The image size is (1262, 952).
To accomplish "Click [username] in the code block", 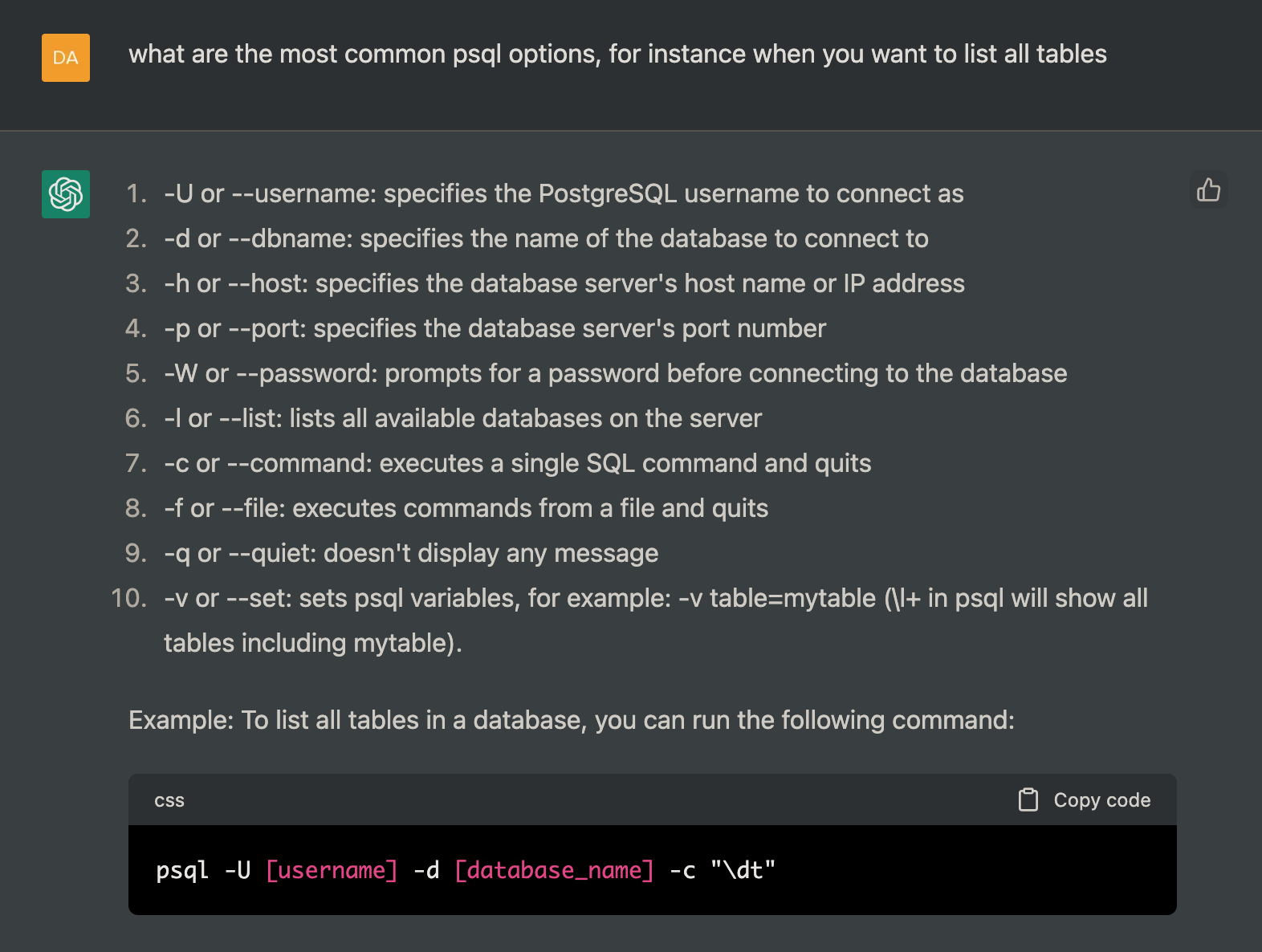I will [x=332, y=870].
